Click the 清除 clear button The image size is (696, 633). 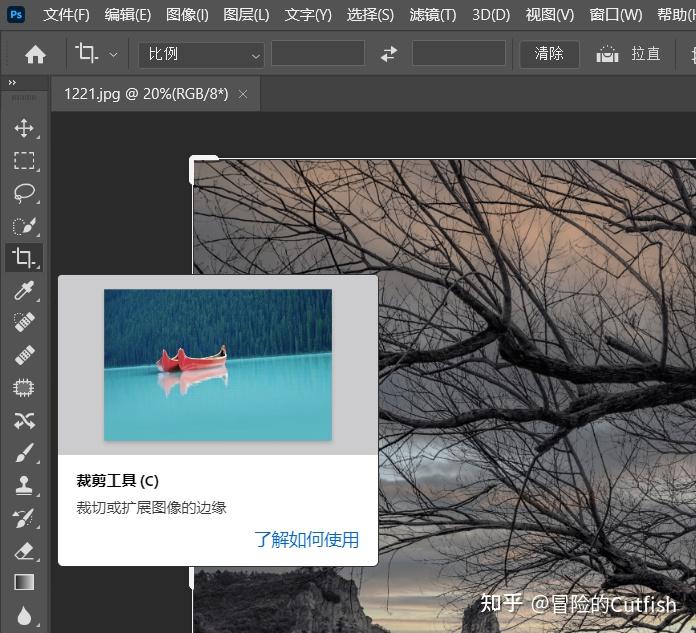(549, 54)
